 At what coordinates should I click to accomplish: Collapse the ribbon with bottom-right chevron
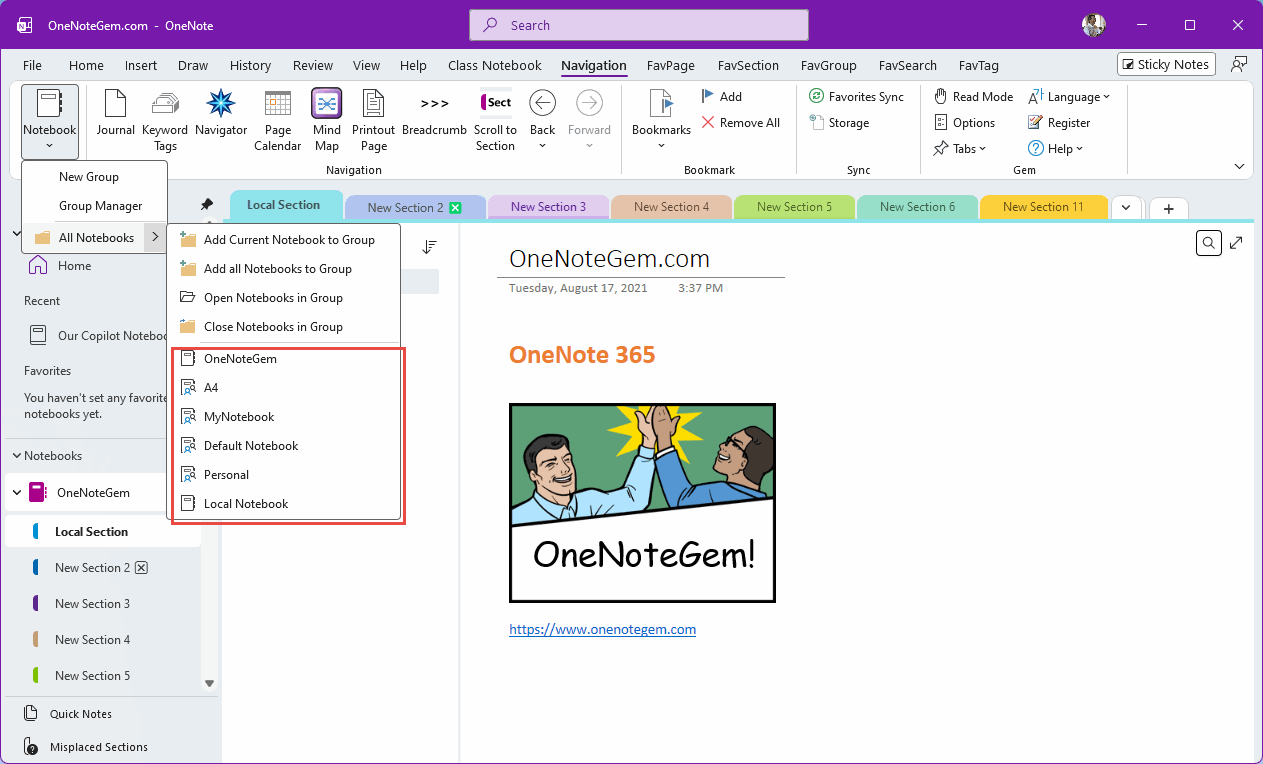[1240, 167]
